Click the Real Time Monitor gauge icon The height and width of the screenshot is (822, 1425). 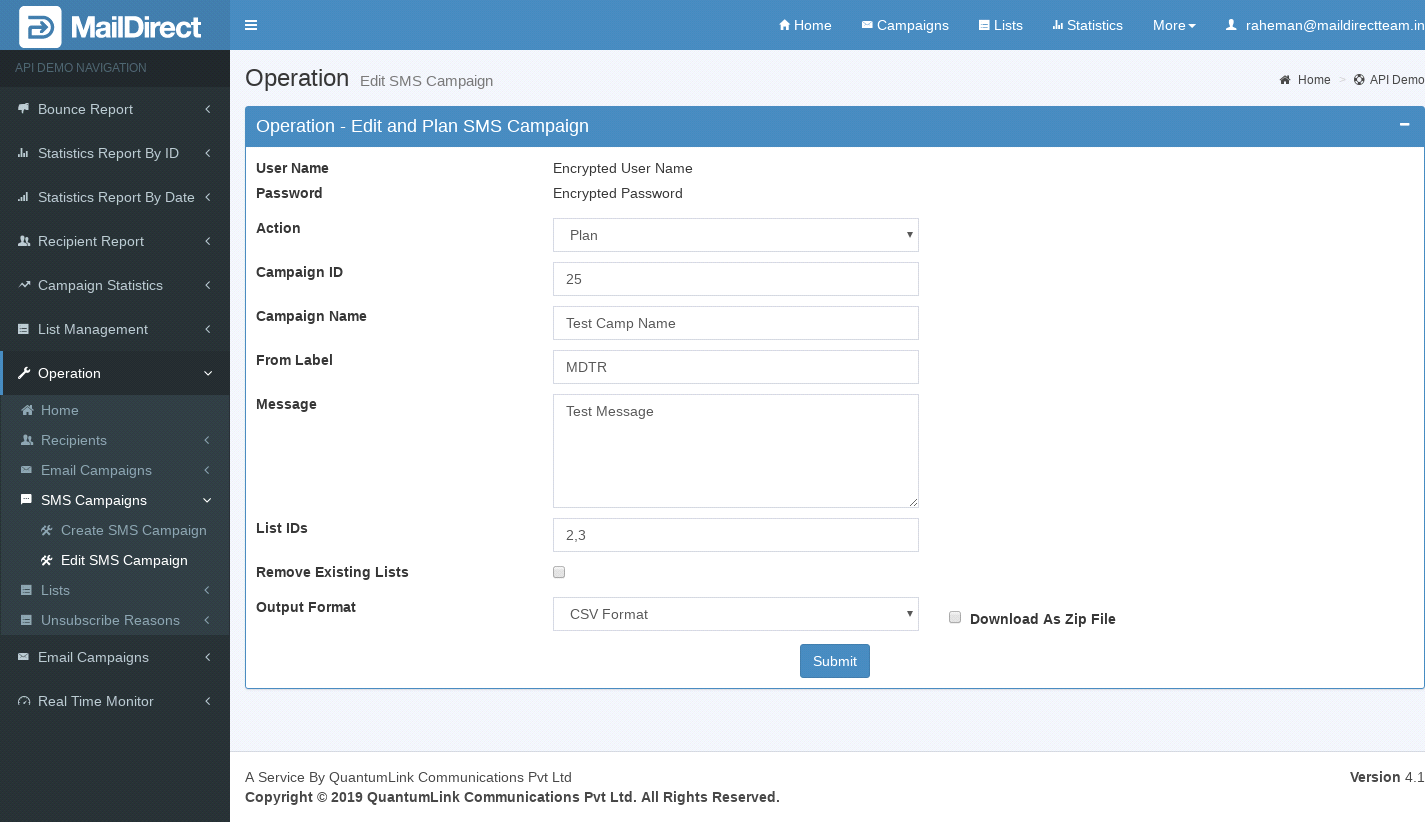(24, 701)
